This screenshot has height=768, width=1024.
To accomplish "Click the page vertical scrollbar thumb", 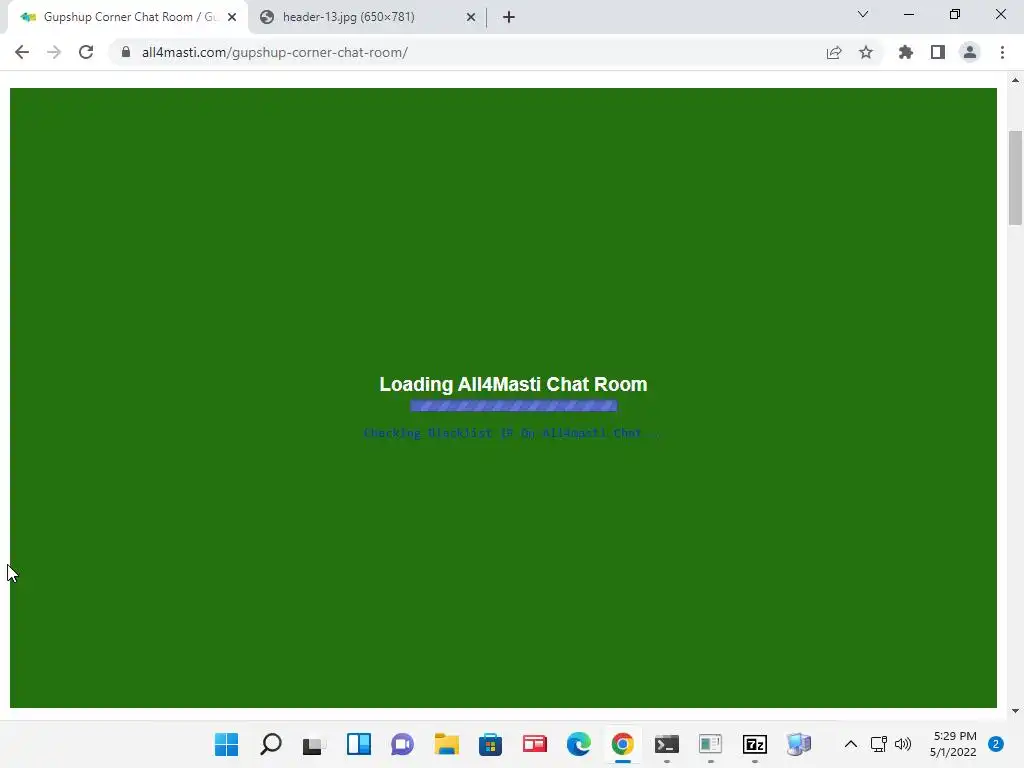I will 1015,178.
